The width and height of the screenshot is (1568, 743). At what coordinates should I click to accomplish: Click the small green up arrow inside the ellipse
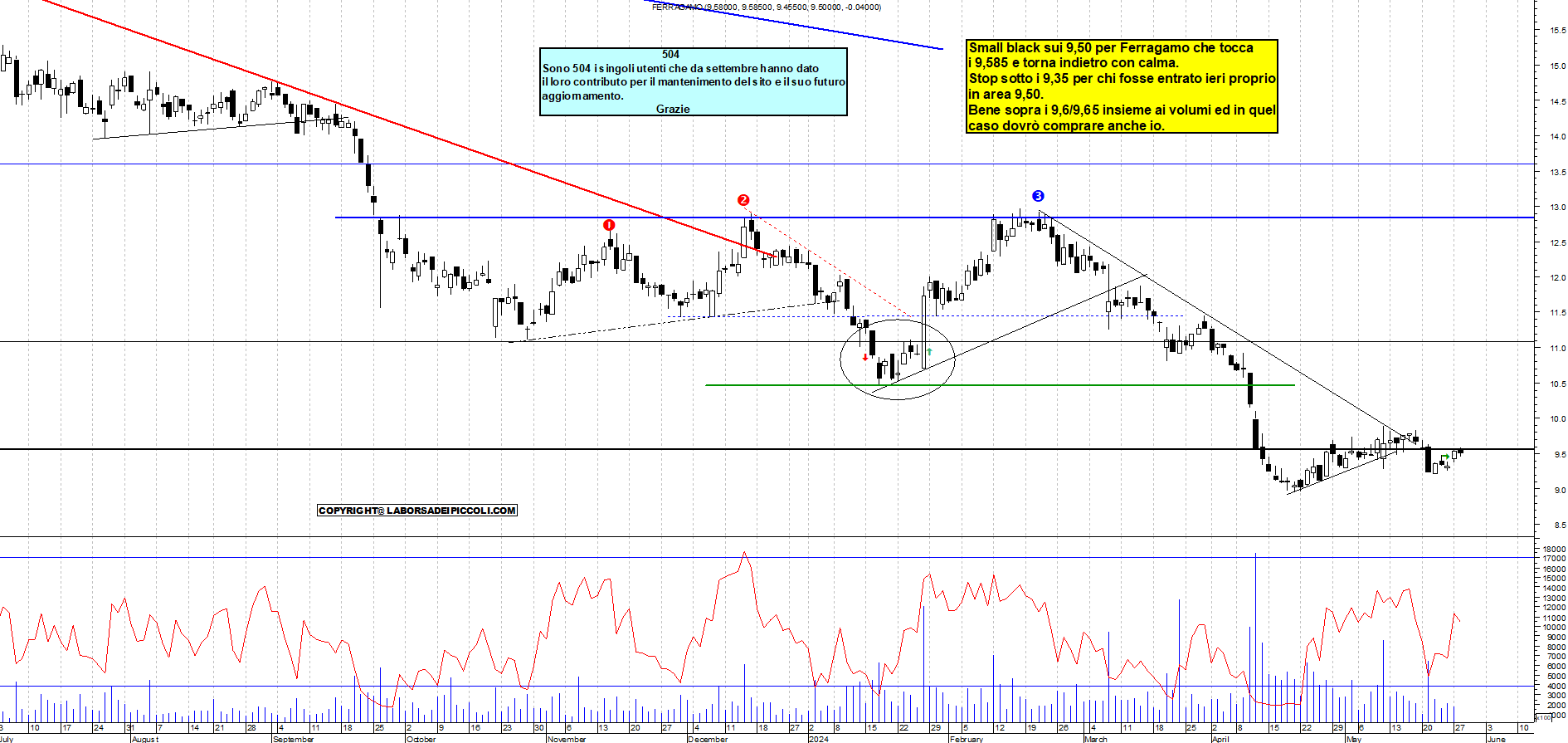click(929, 352)
